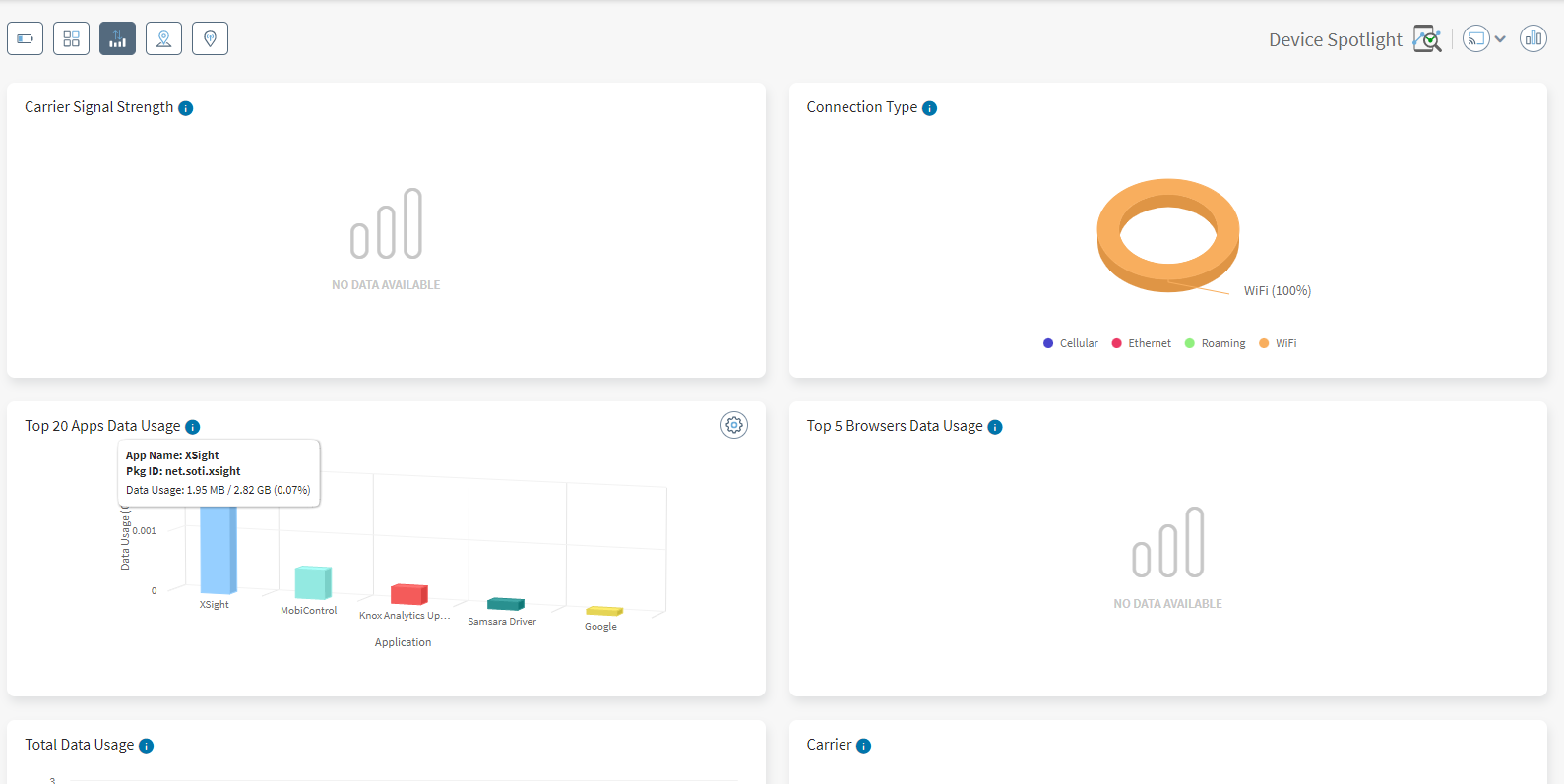Toggle the Roaming legend item
The width and height of the screenshot is (1564, 784).
pyautogui.click(x=1216, y=343)
